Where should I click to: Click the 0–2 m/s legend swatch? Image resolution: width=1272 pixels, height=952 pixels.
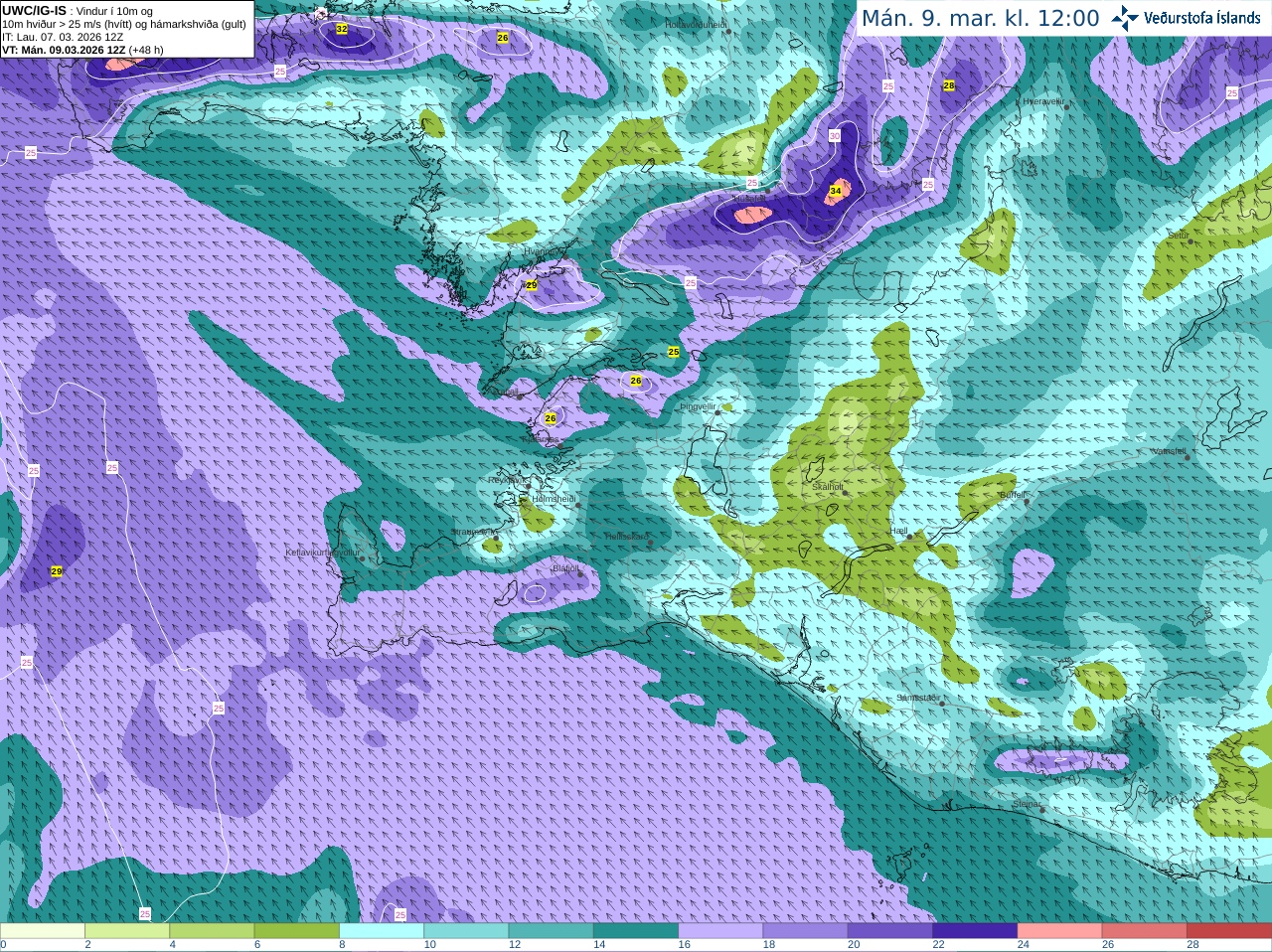pyautogui.click(x=43, y=931)
